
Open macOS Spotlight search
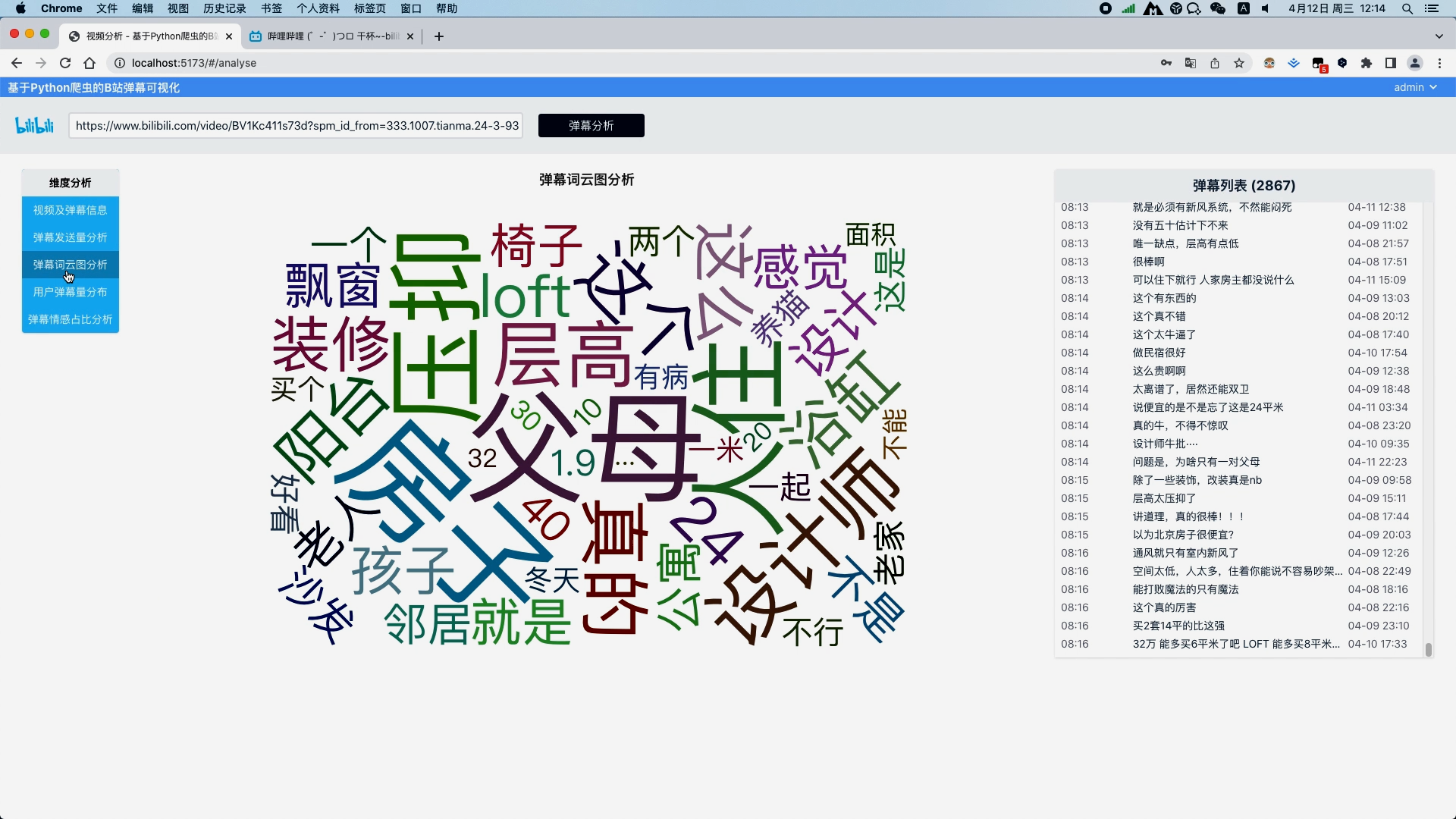(x=1407, y=8)
